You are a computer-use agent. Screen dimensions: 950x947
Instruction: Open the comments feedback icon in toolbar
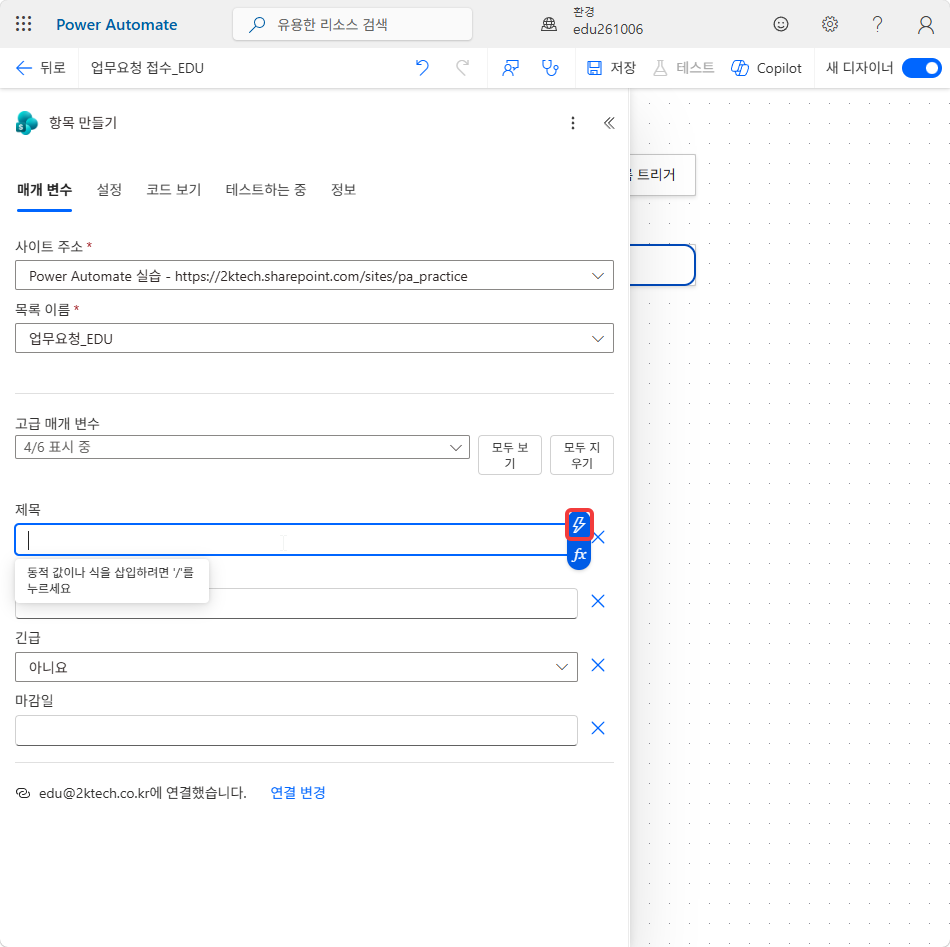(x=510, y=68)
